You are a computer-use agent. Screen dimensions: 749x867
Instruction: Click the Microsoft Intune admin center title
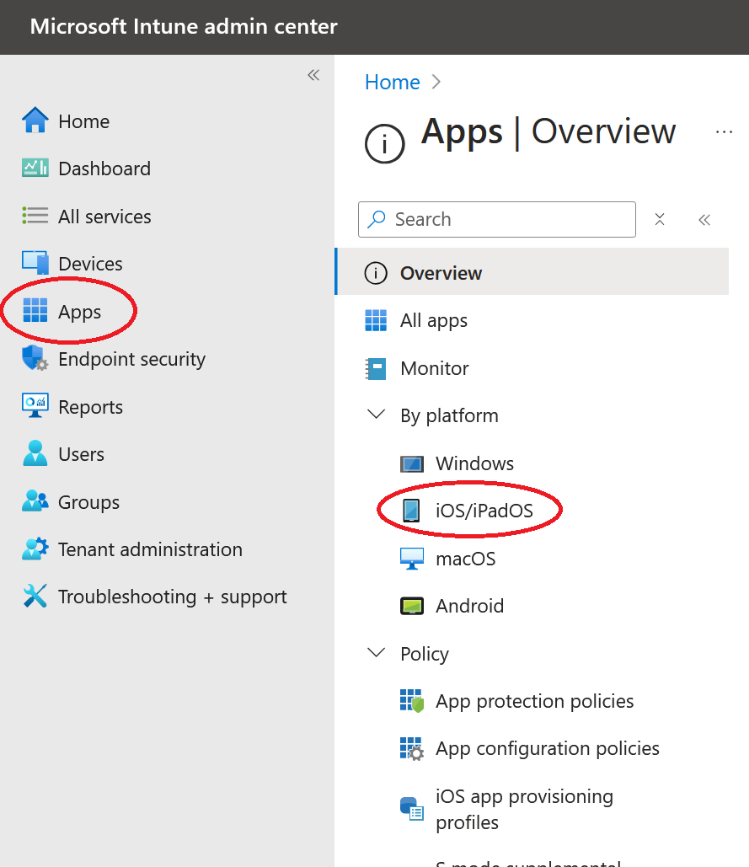coord(184,27)
